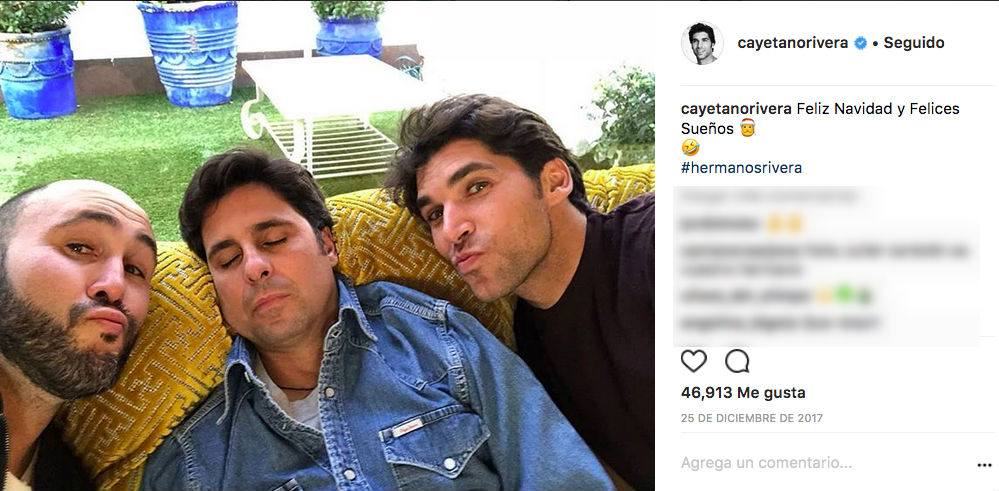Viewport: 999px width, 491px height.
Task: Select the last blurred comment line
Action: [x=780, y=324]
